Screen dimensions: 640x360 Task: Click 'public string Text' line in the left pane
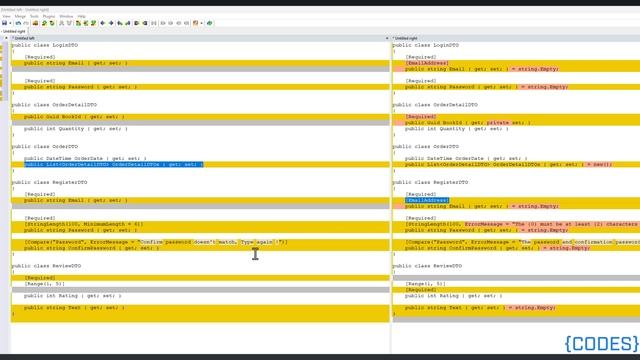pos(74,308)
